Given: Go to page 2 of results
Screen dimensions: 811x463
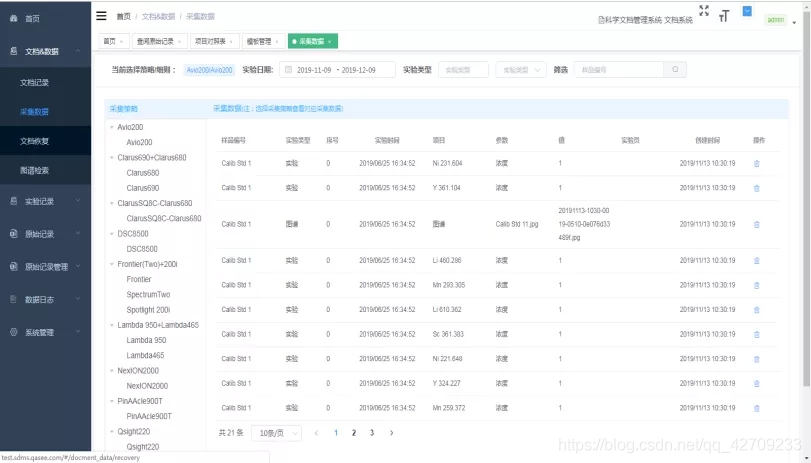Looking at the screenshot, I should pos(354,433).
